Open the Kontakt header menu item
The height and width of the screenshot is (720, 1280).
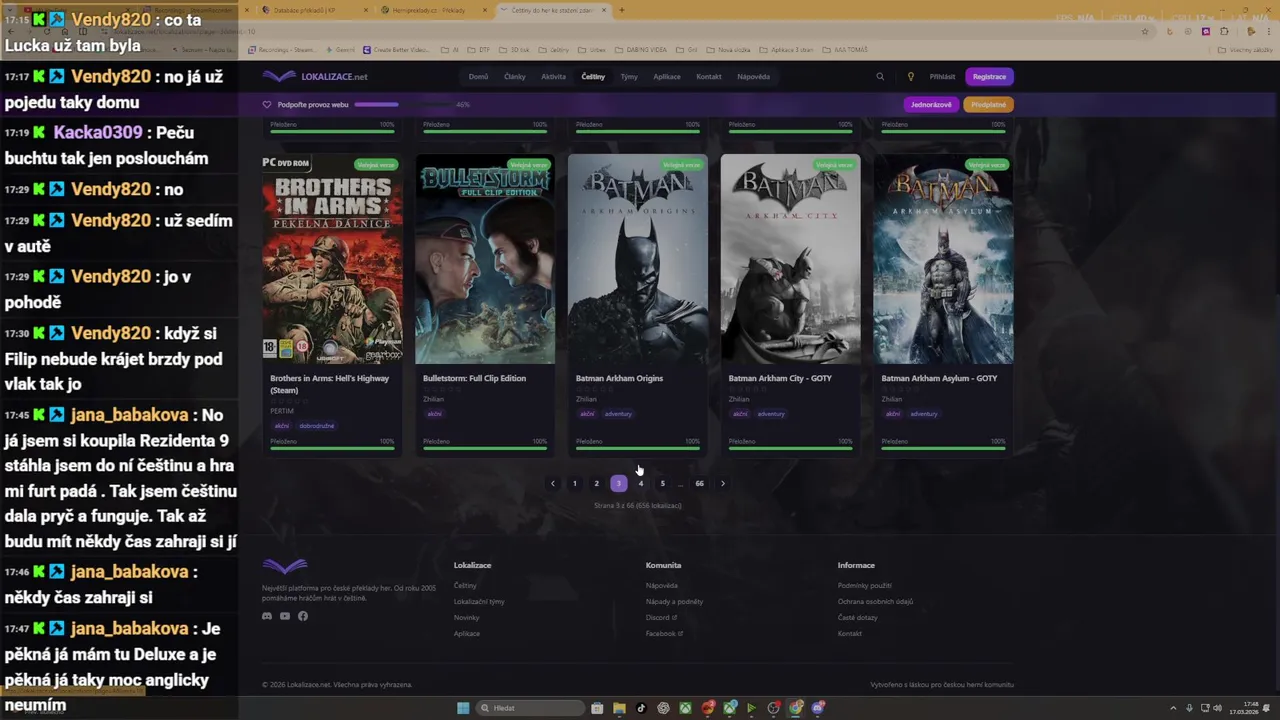click(709, 77)
